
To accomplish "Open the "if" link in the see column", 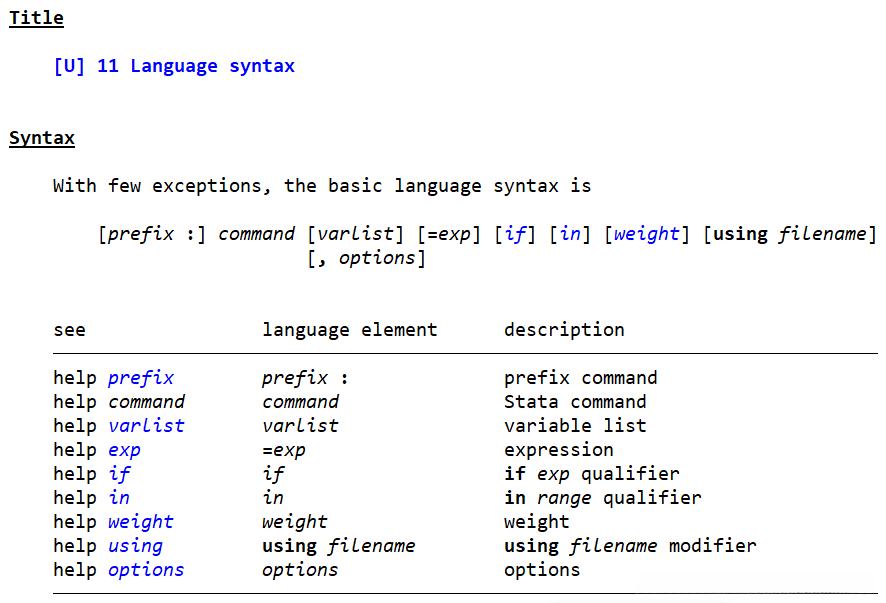I will (119, 474).
